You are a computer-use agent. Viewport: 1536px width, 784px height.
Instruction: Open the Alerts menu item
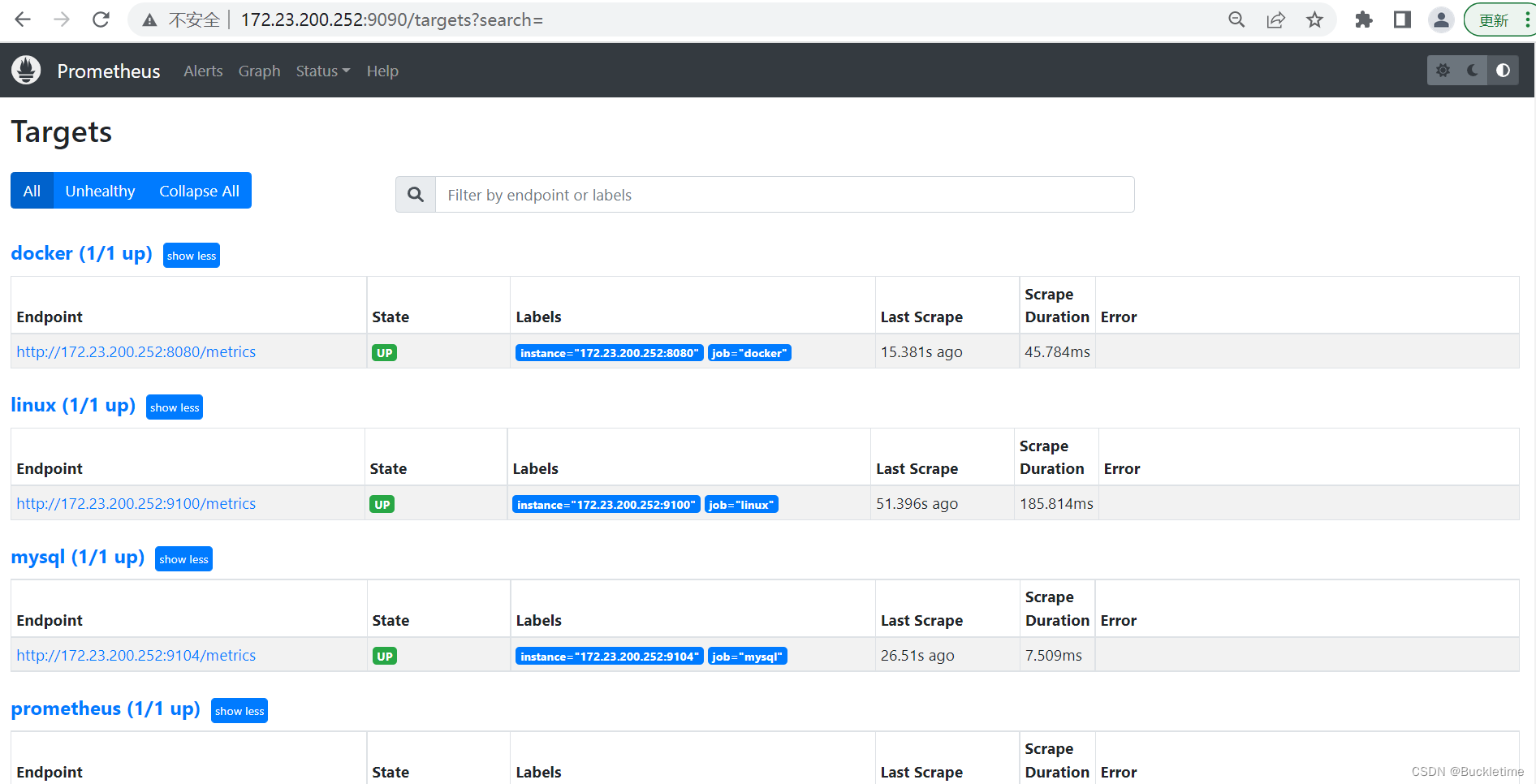click(x=203, y=71)
